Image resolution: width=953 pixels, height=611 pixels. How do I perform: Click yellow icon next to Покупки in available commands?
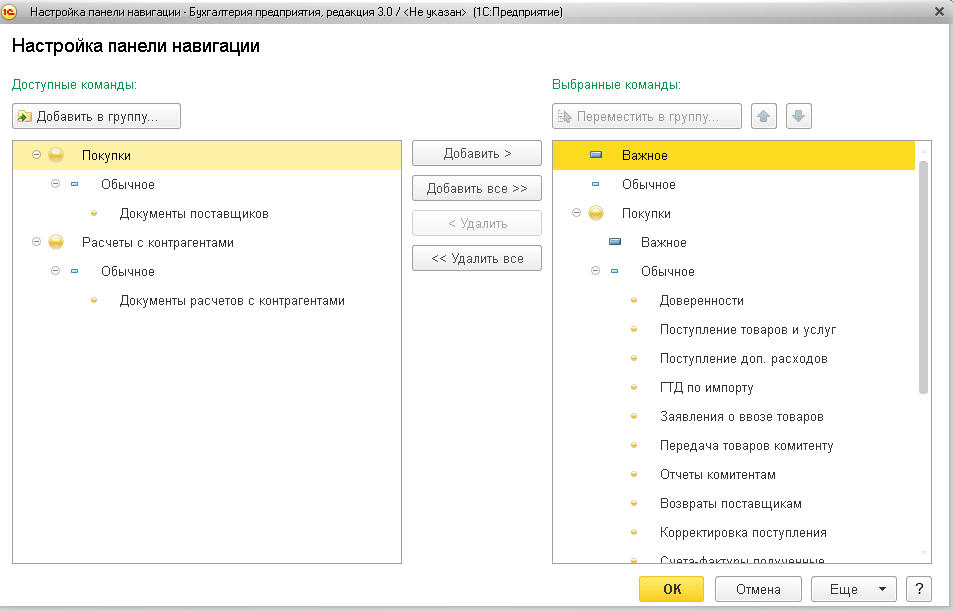pos(56,155)
